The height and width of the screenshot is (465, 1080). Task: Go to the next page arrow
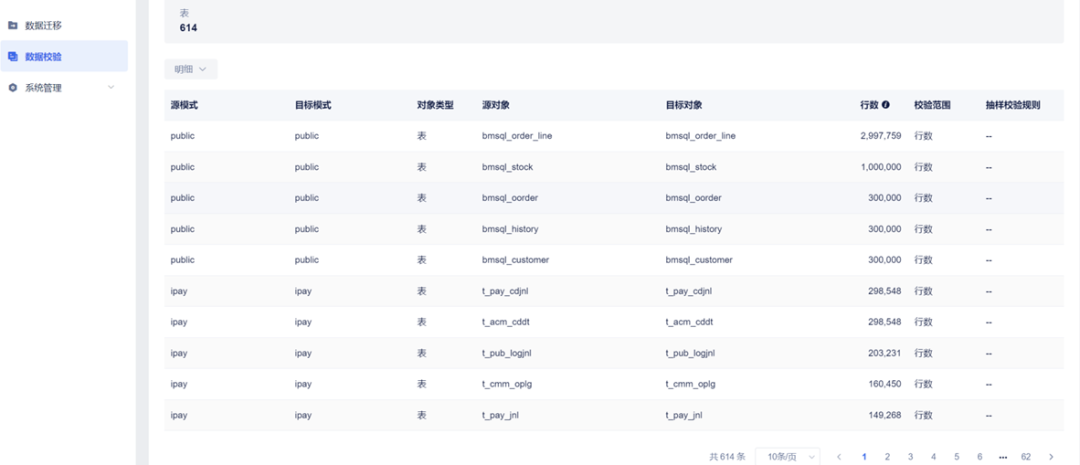click(x=1051, y=457)
